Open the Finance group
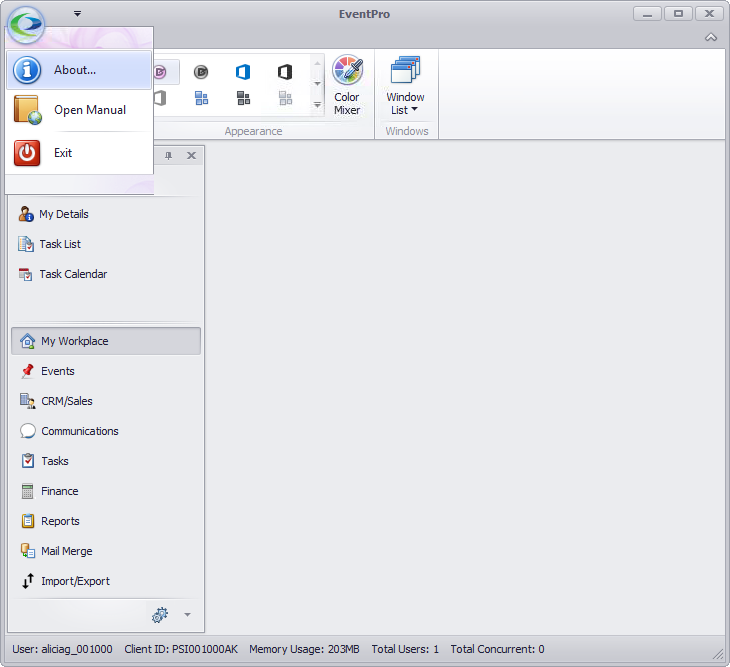730x667 pixels. [106, 491]
